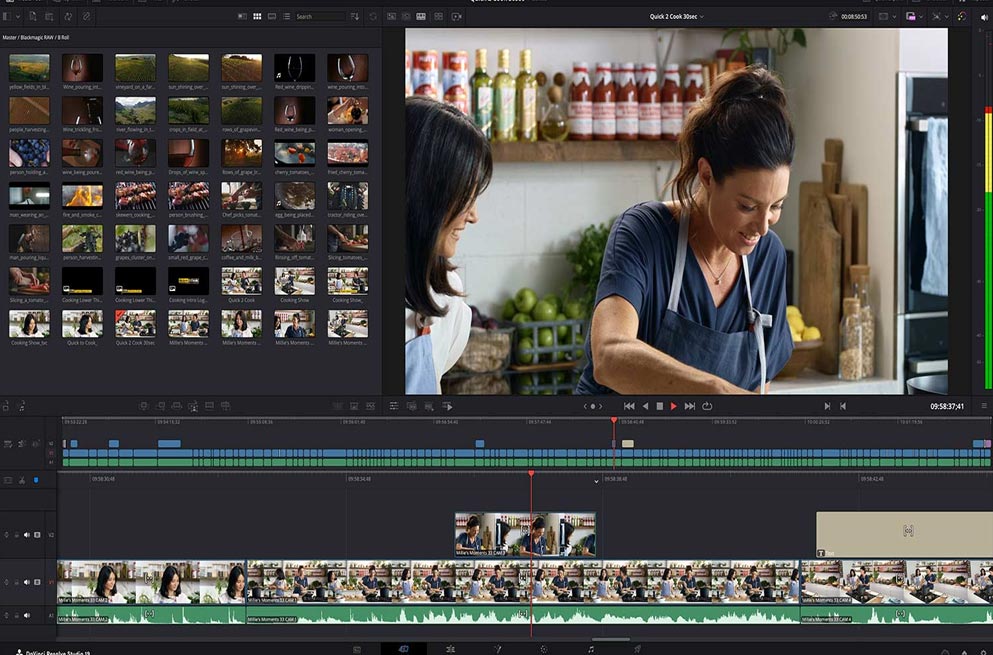Switch to the Cut page tab

403,649
